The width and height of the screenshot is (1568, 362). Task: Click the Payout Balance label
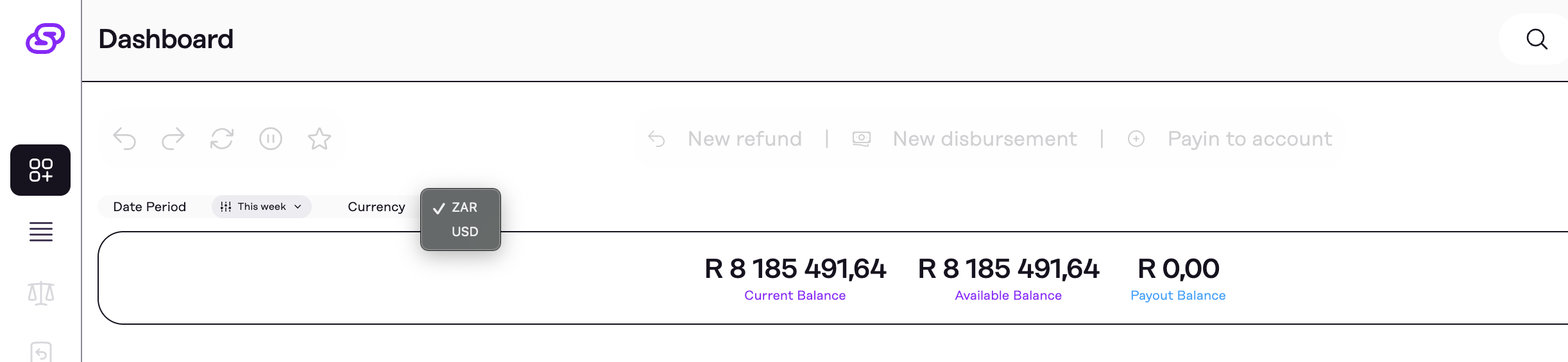coord(1178,295)
